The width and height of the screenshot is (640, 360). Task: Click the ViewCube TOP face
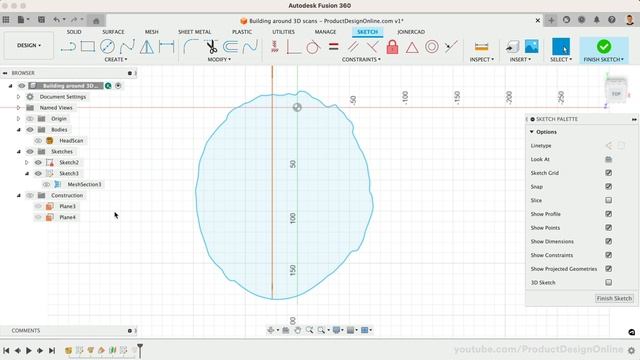(x=616, y=94)
